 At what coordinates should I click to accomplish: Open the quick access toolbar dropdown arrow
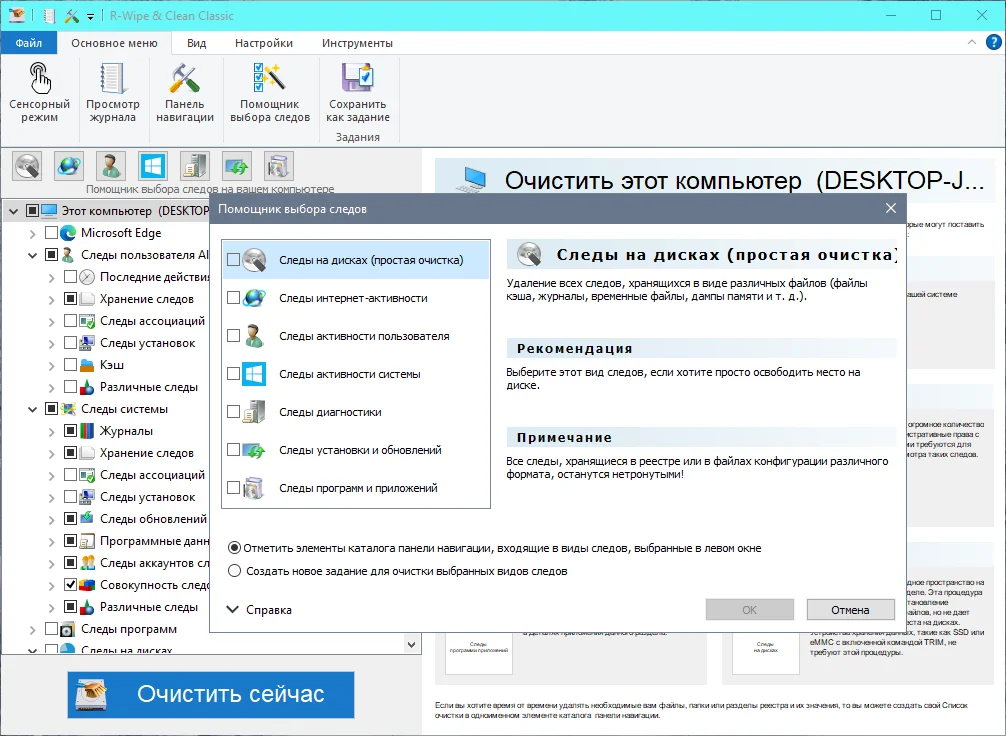tap(90, 17)
